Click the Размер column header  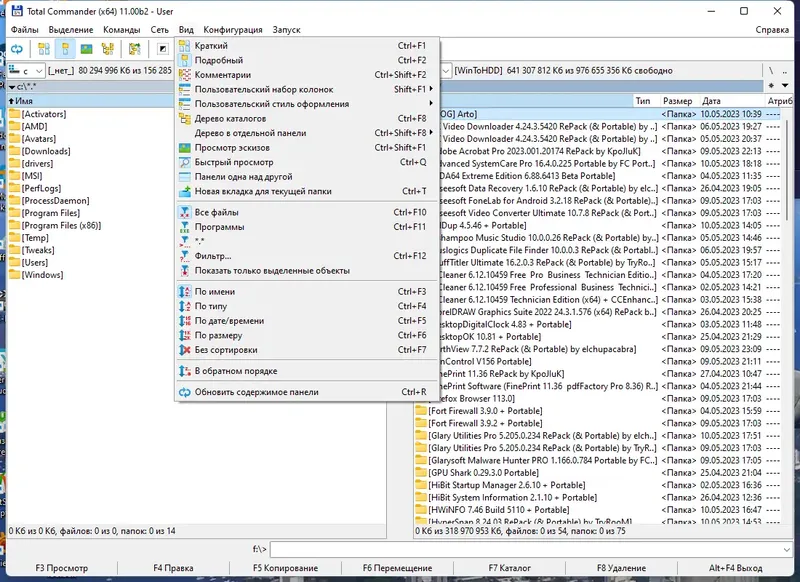(x=678, y=101)
